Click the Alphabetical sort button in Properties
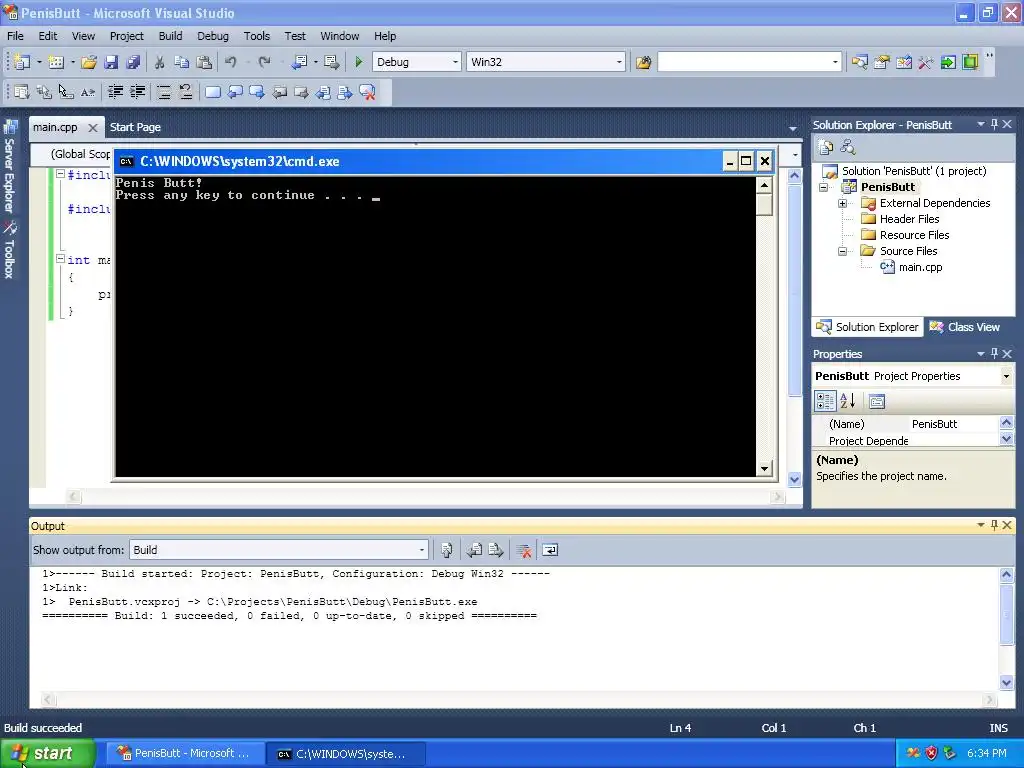This screenshot has height=768, width=1024. pyautogui.click(x=848, y=401)
